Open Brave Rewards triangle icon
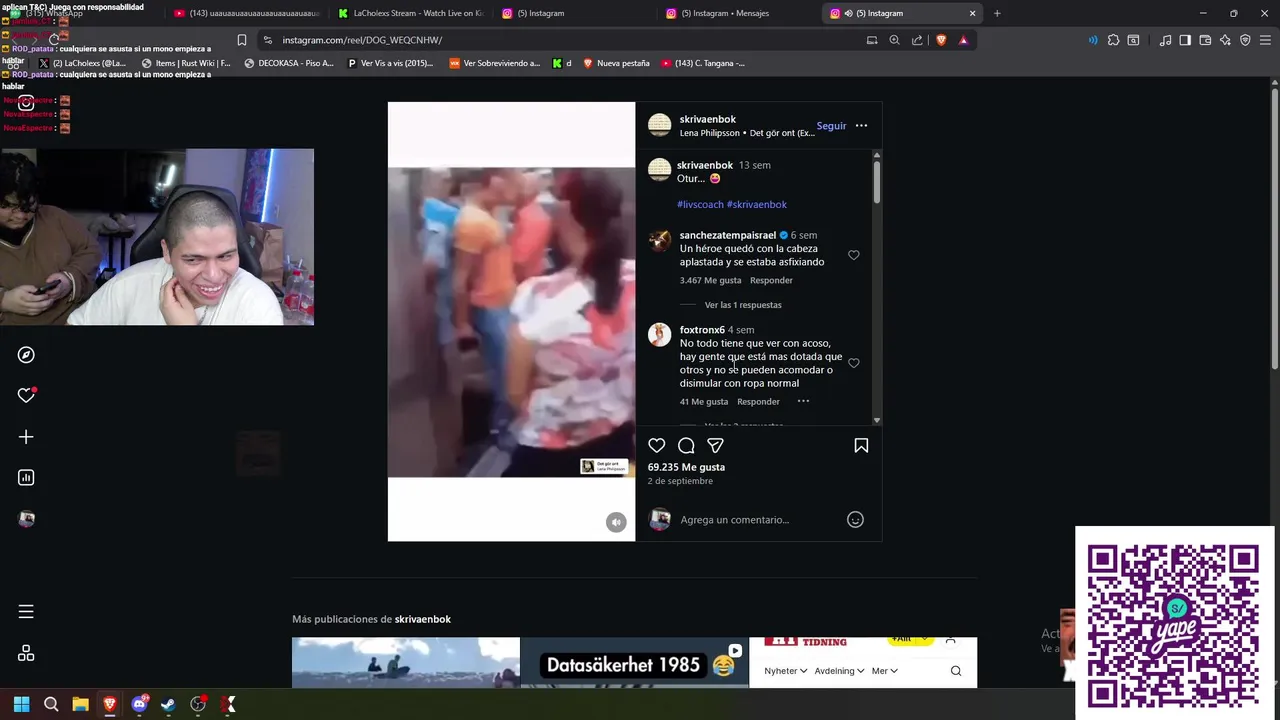 pos(963,40)
